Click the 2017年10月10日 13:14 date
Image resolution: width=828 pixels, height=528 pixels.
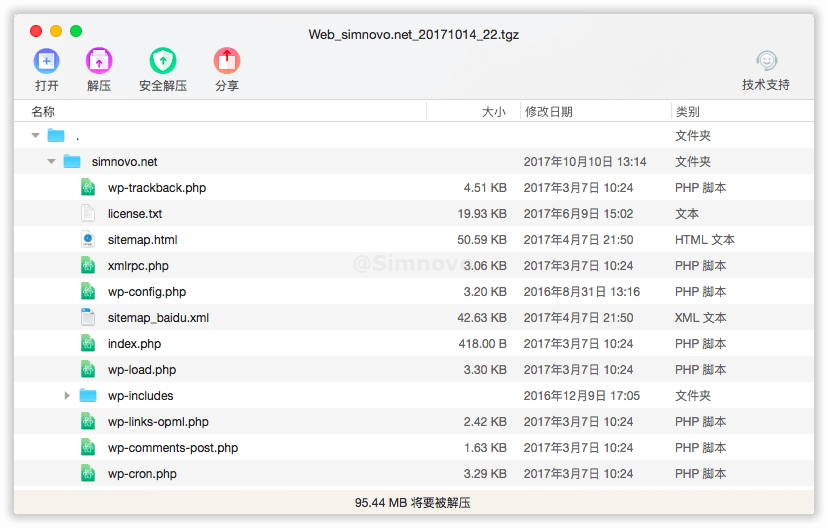point(585,162)
